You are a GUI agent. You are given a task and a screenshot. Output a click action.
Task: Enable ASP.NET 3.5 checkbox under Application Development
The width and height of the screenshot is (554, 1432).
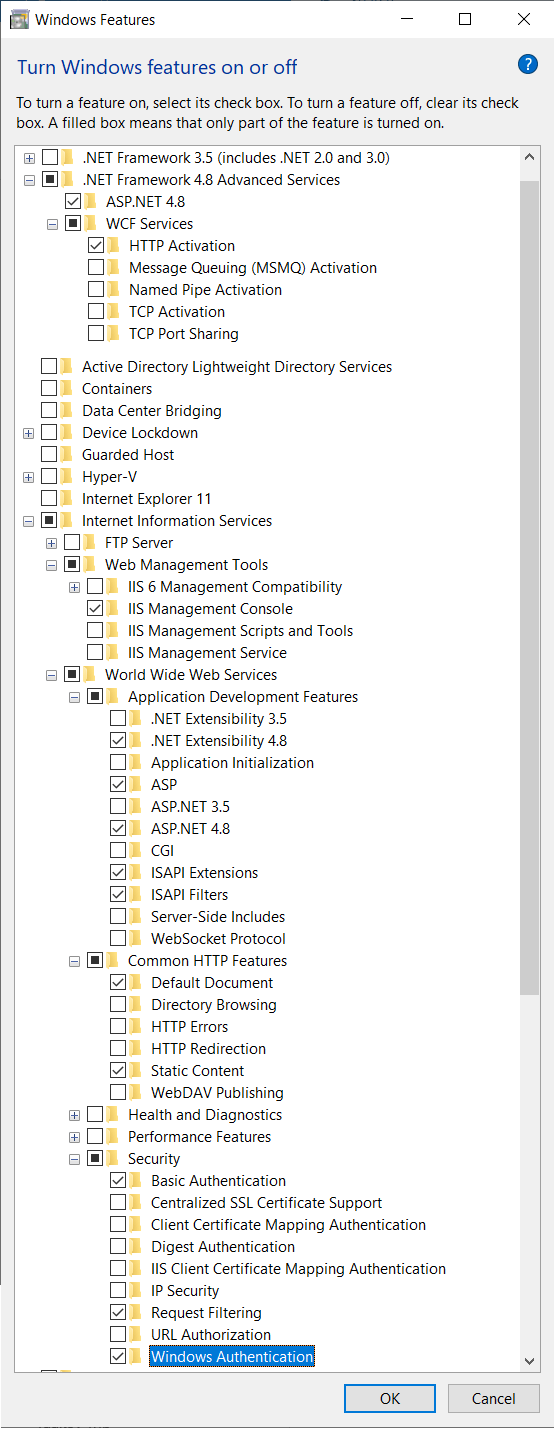pyautogui.click(x=118, y=807)
